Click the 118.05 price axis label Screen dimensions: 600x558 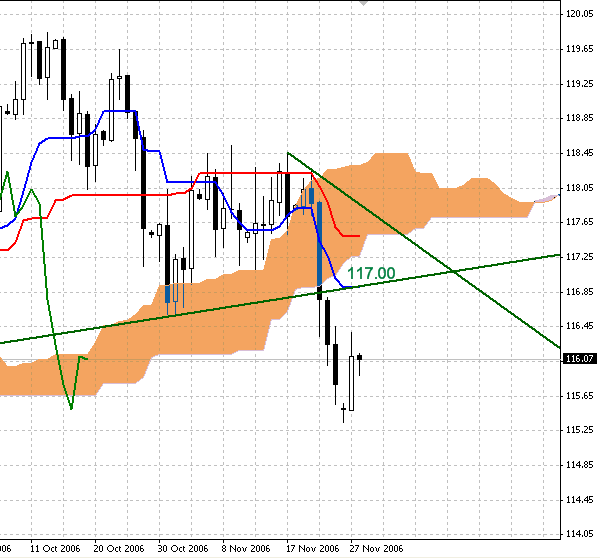click(580, 188)
